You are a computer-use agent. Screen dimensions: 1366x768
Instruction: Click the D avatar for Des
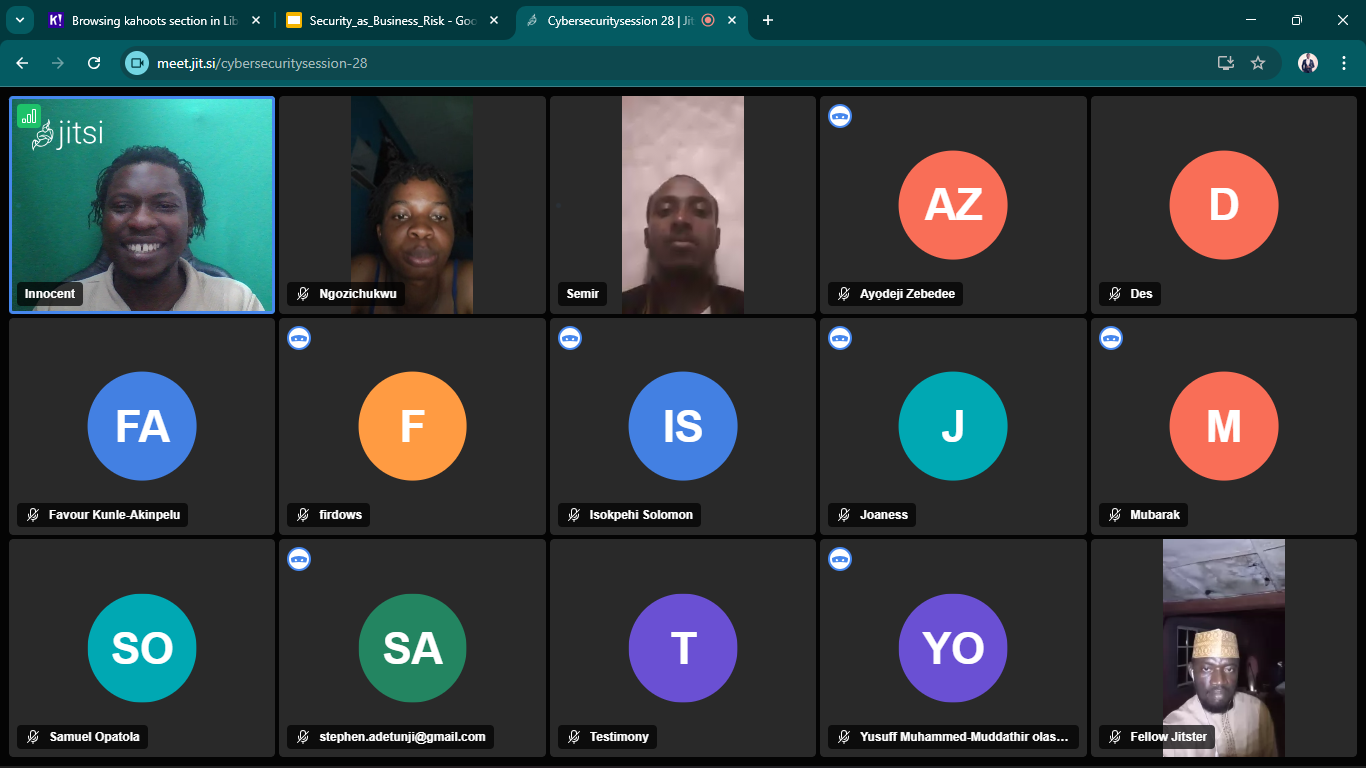(x=1224, y=205)
